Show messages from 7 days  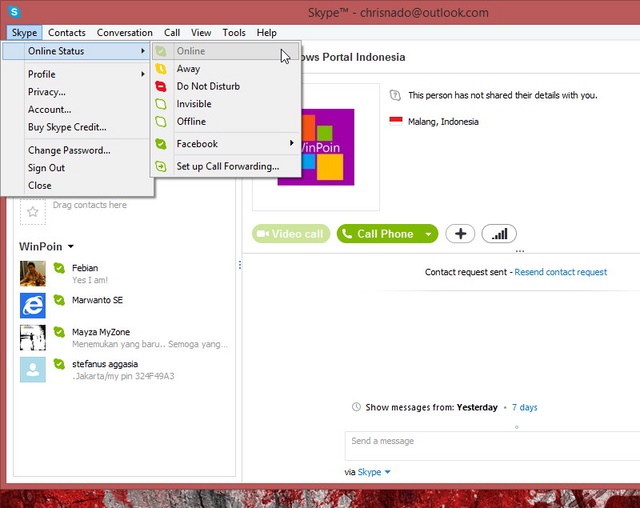tap(524, 407)
